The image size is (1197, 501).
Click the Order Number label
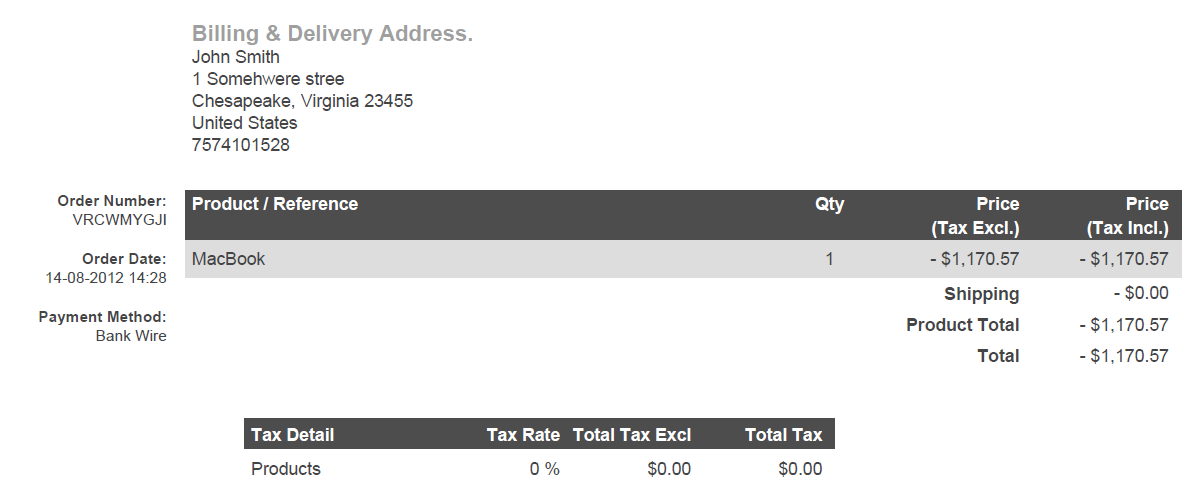112,201
